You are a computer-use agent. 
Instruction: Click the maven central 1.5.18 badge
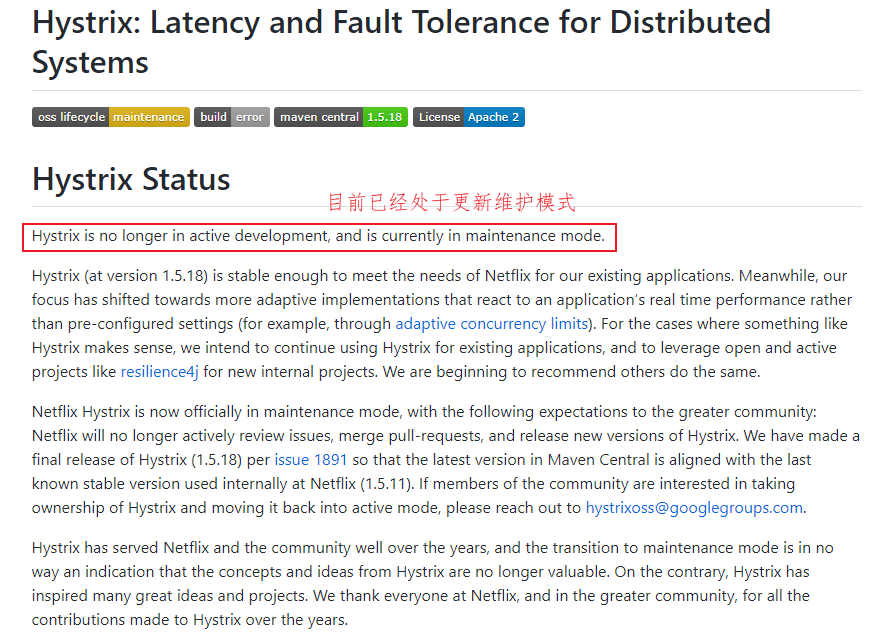[x=341, y=117]
